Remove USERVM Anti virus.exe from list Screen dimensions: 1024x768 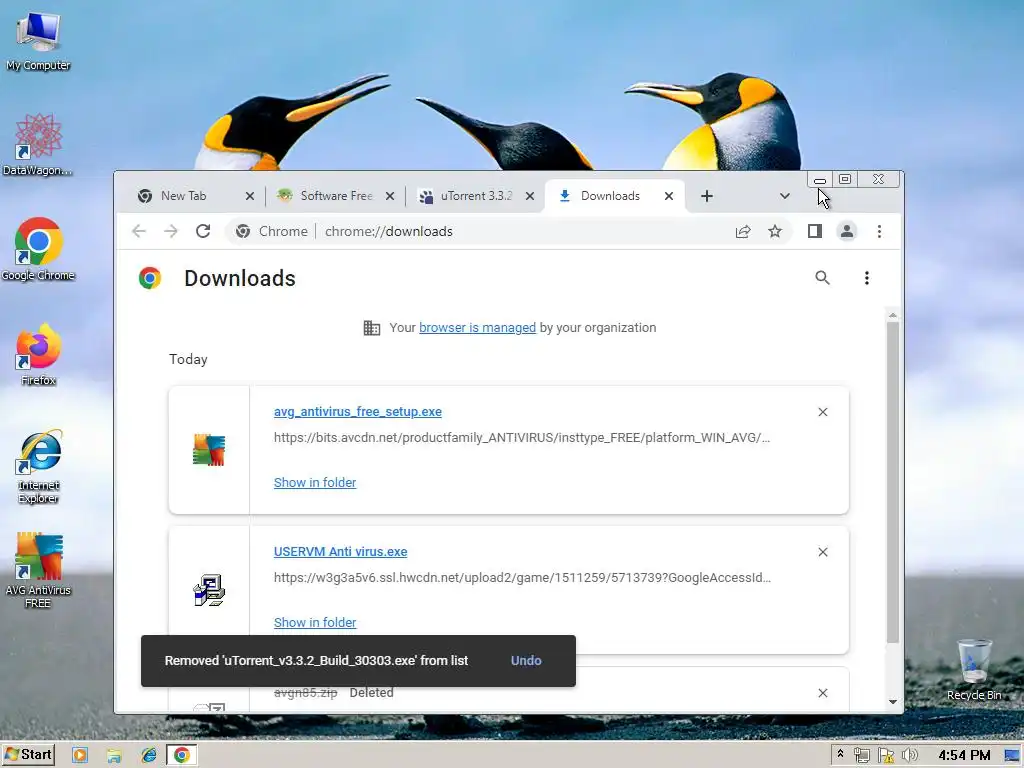click(823, 552)
